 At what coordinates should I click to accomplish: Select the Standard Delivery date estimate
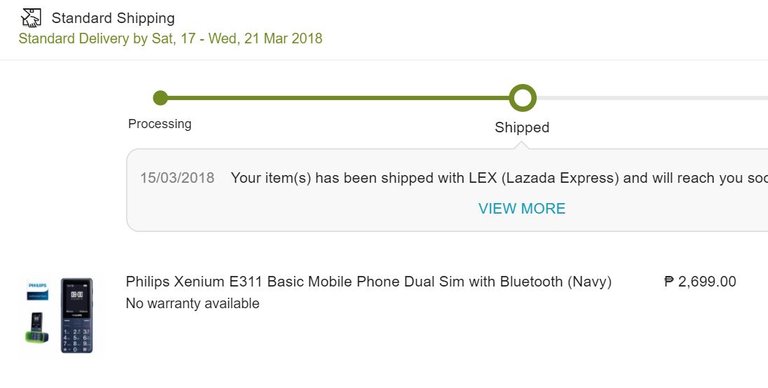(x=170, y=39)
